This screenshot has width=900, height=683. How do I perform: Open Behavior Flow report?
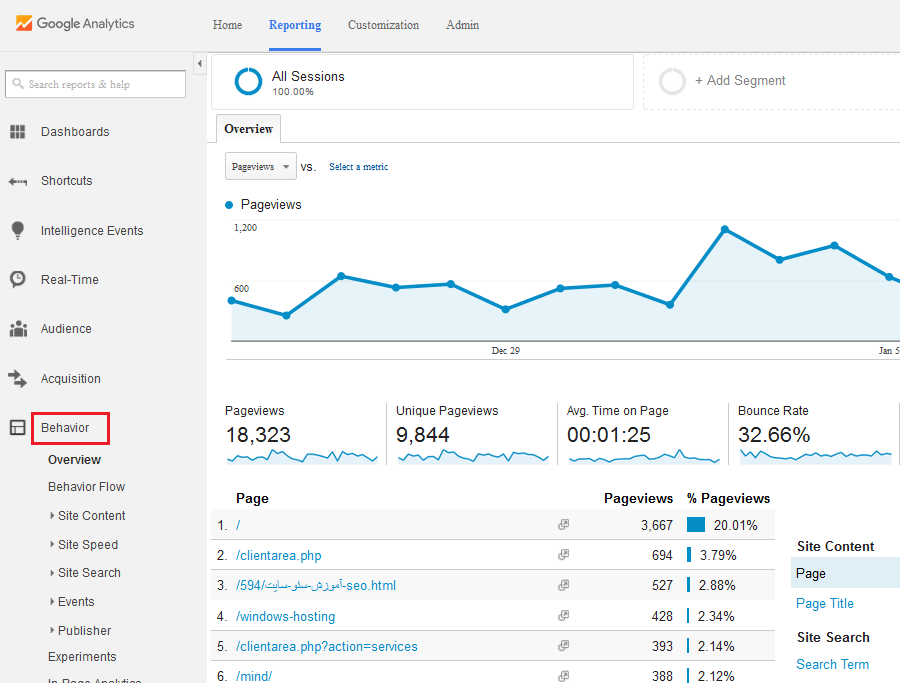tap(87, 487)
